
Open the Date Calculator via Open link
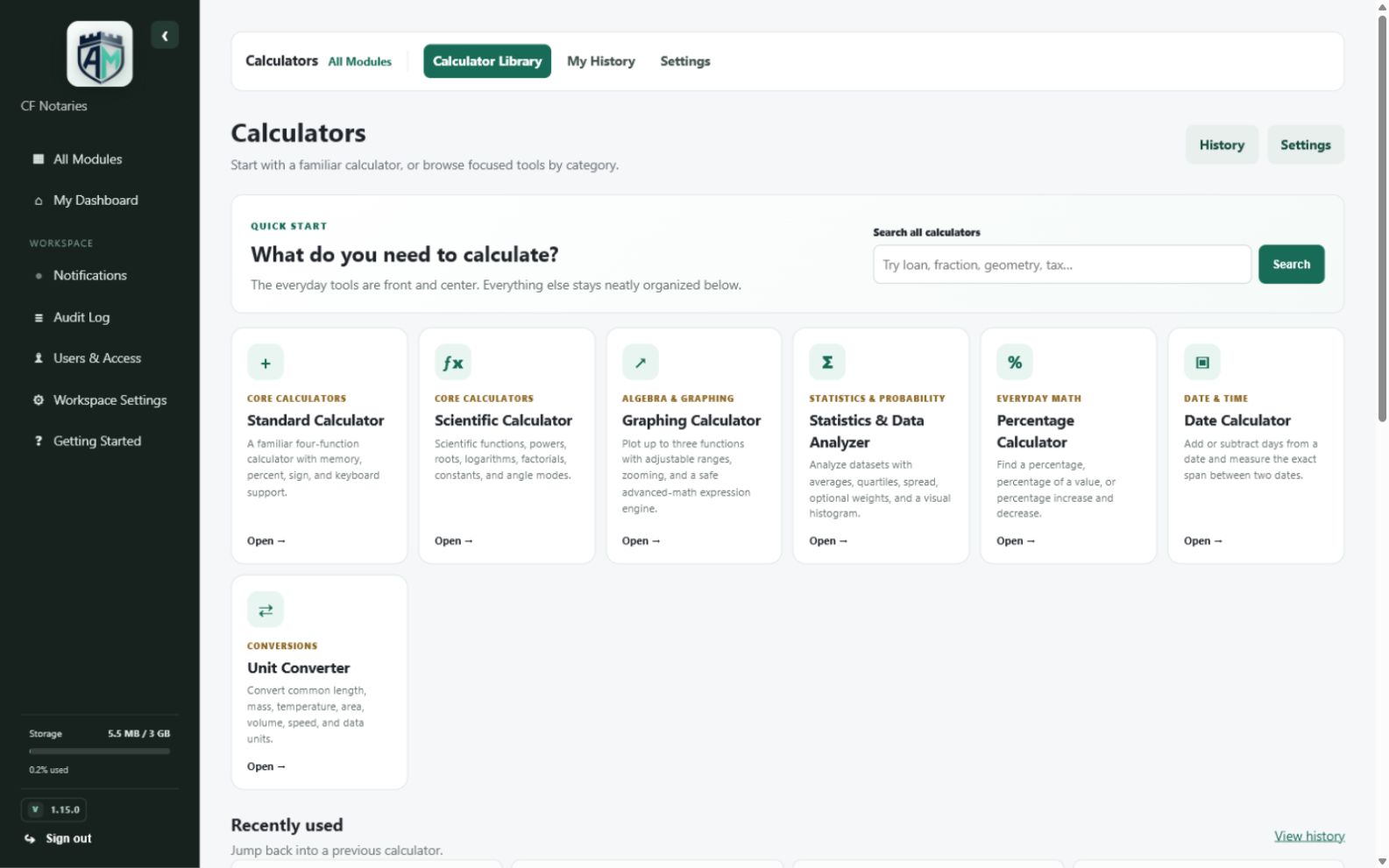(1203, 541)
